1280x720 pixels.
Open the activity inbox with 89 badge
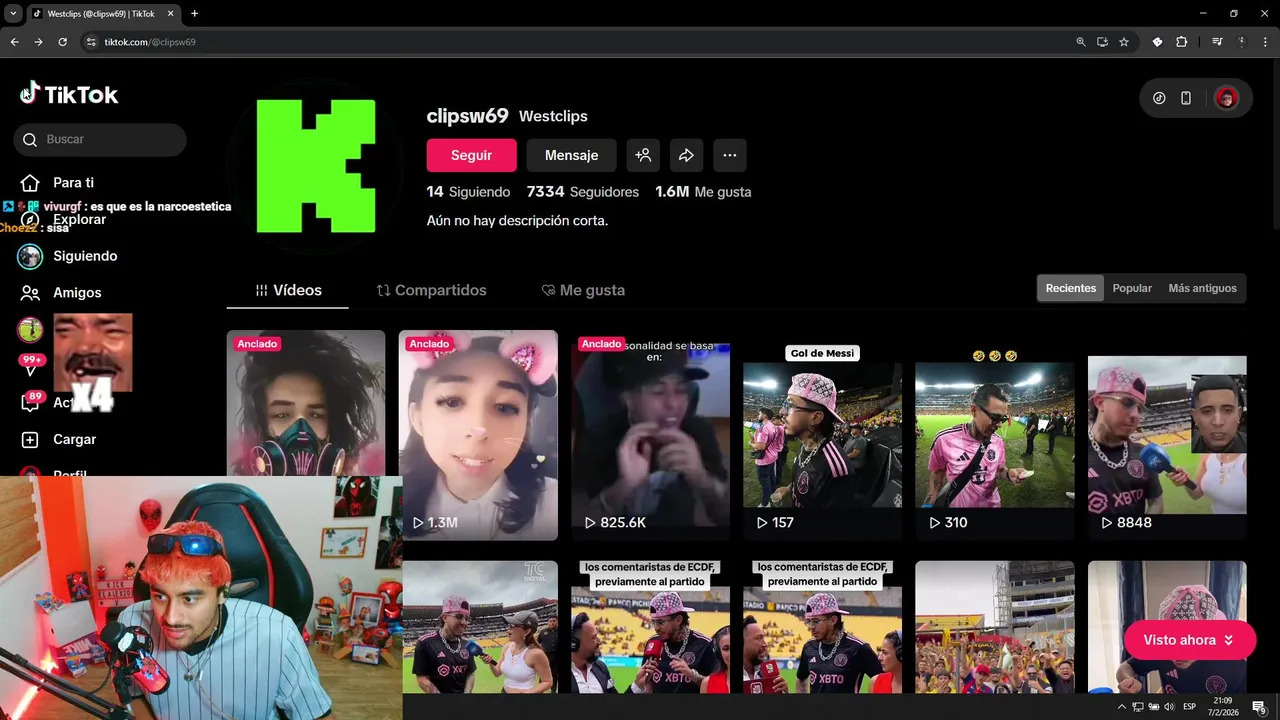pos(31,402)
